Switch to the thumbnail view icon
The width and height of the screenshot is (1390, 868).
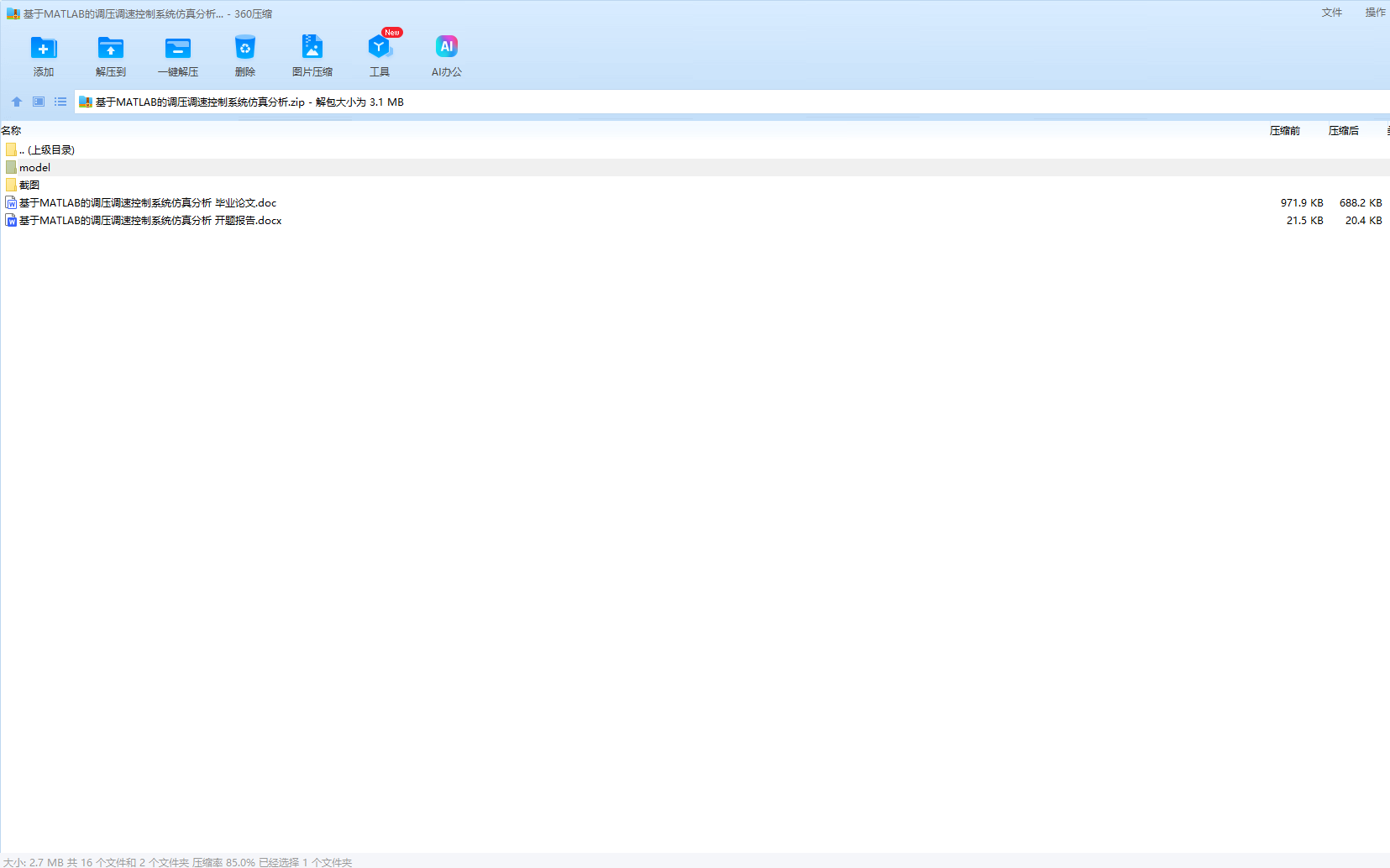point(39,102)
